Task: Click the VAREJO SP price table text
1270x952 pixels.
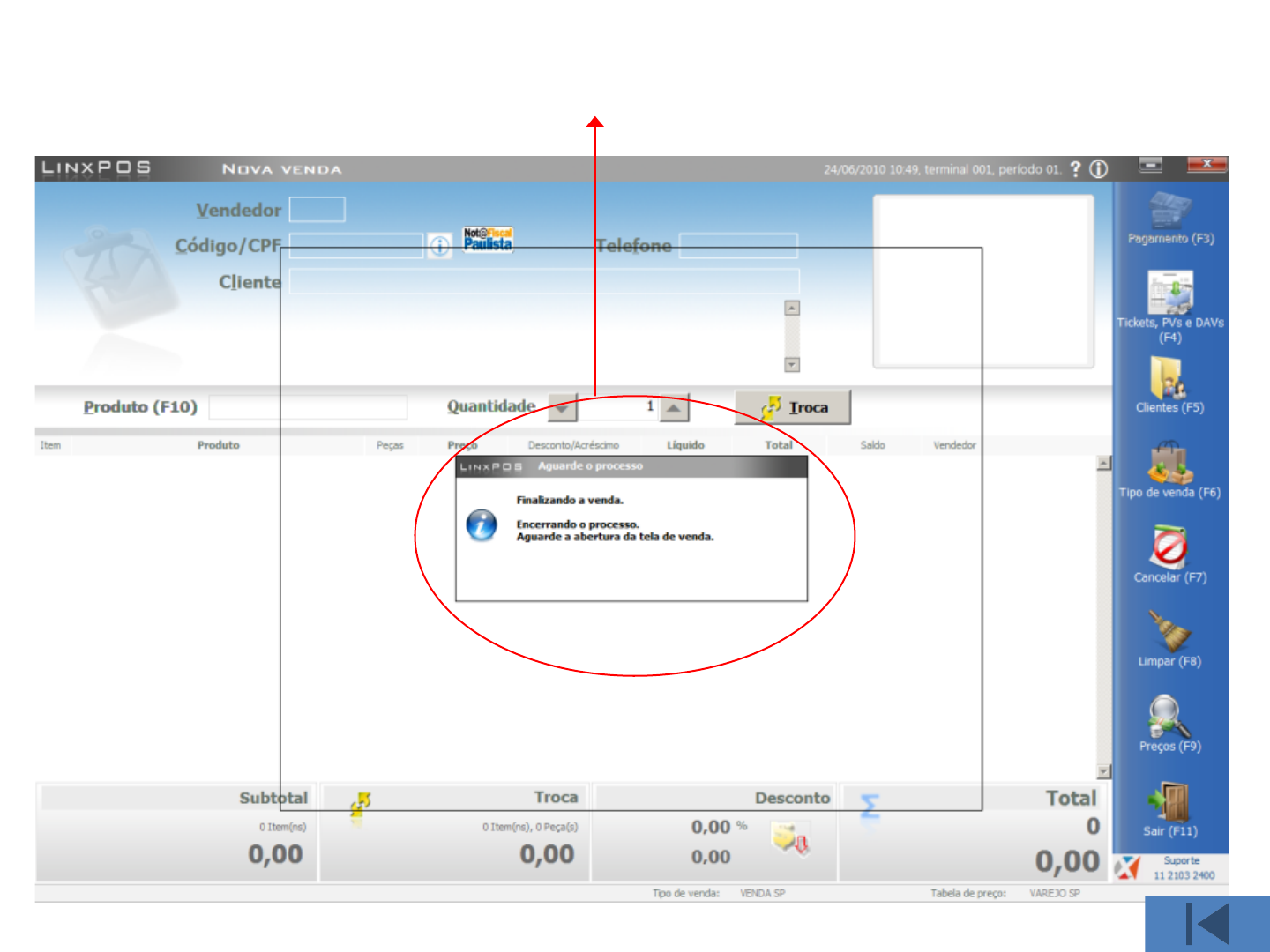Action: coord(1054,893)
